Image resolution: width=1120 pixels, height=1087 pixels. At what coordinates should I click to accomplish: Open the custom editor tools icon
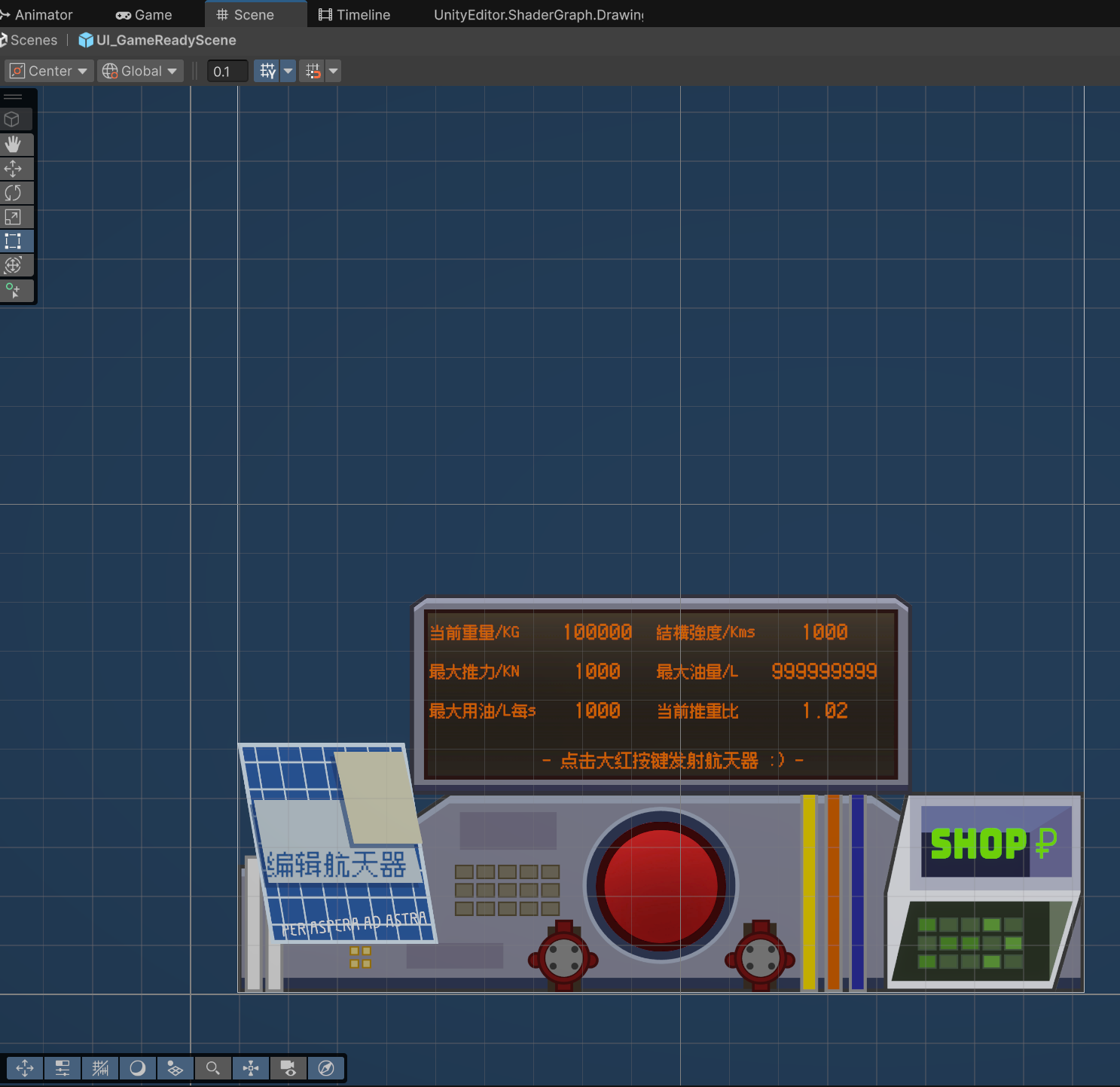tap(14, 290)
